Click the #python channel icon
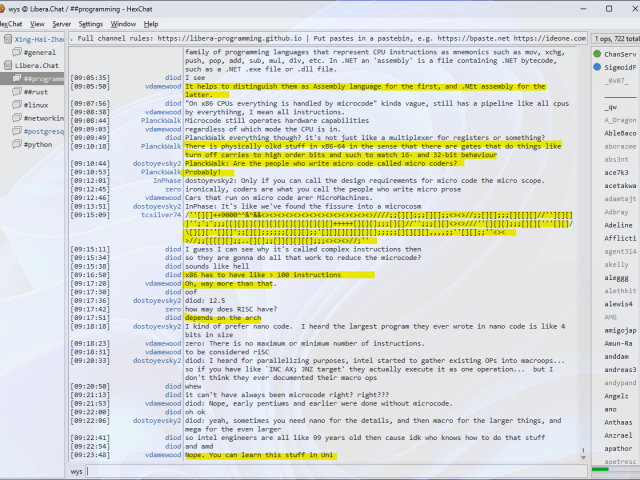Image resolution: width=640 pixels, height=480 pixels. pyautogui.click(x=15, y=143)
